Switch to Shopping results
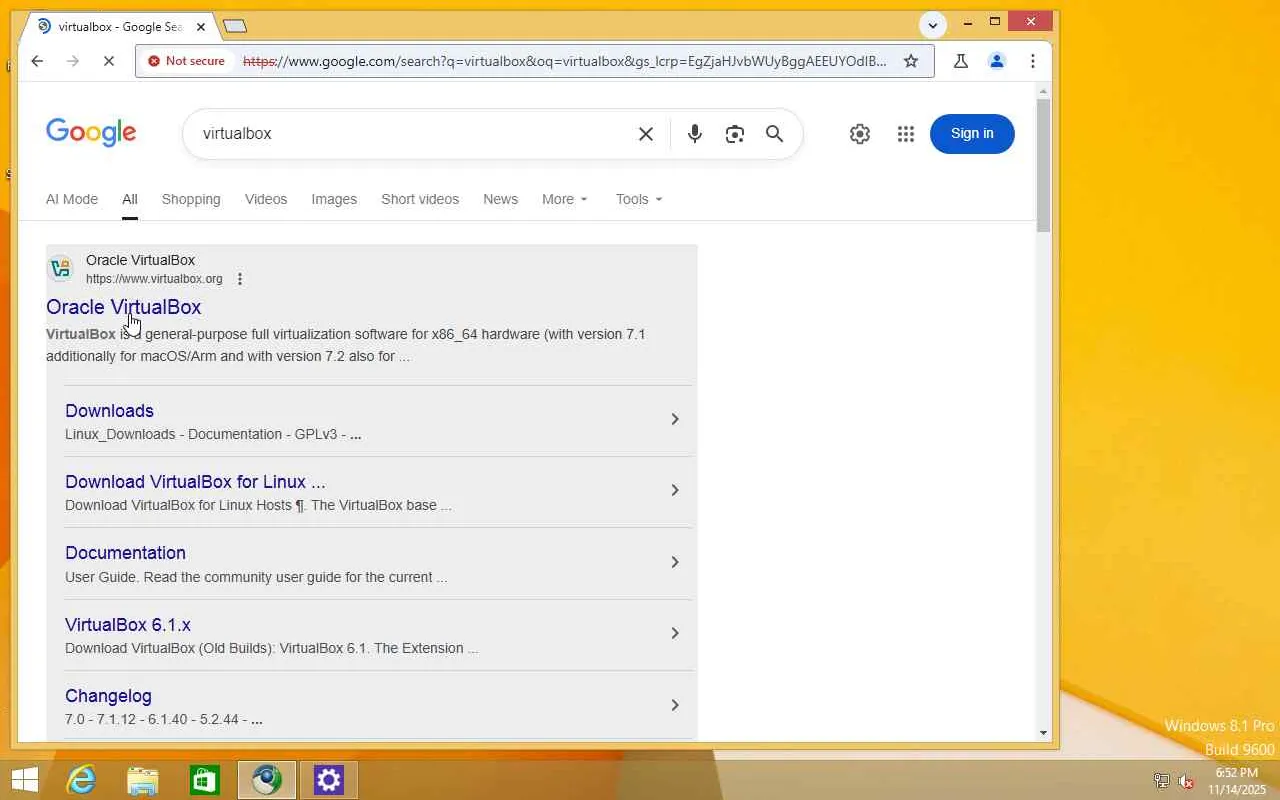 (x=191, y=199)
